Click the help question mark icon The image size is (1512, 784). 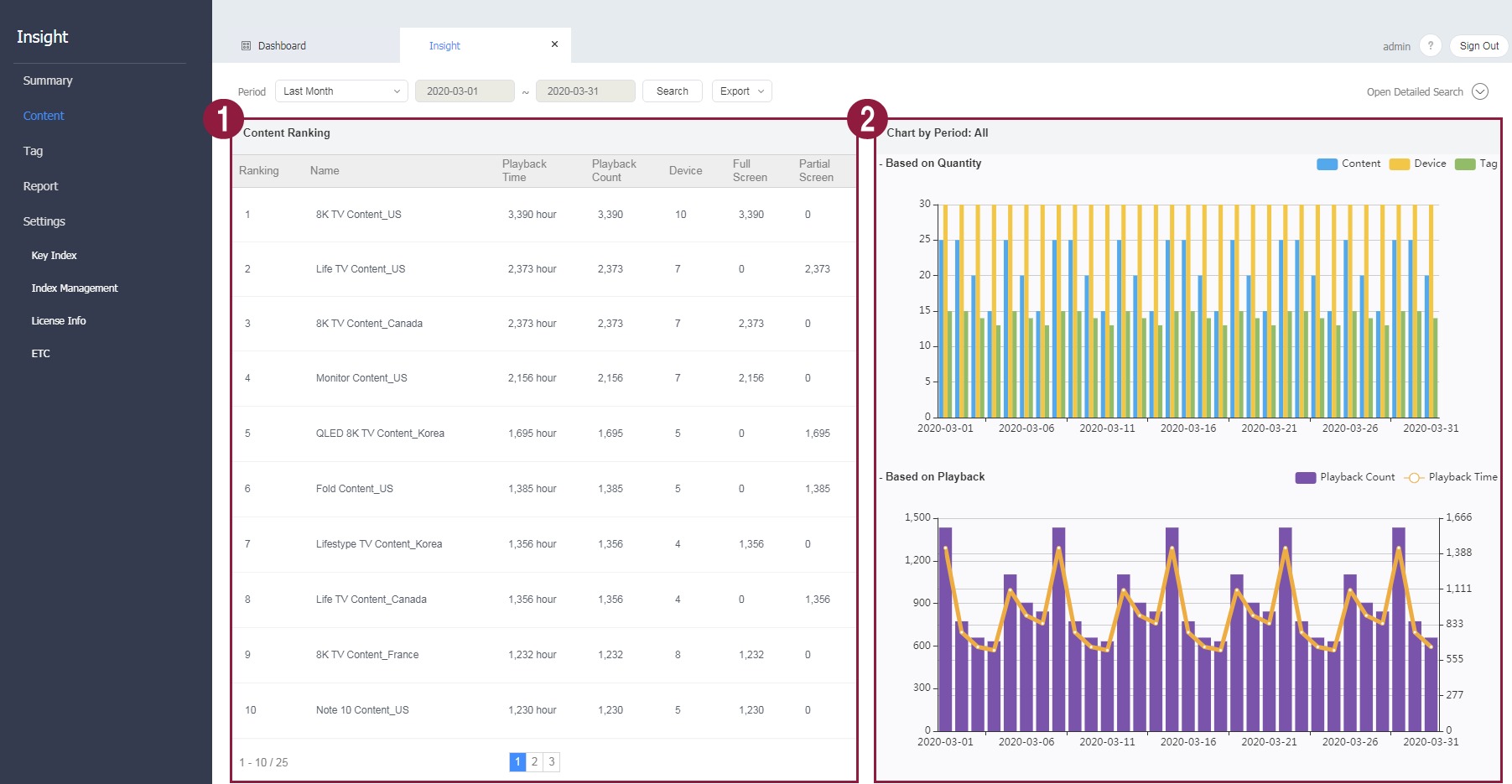click(1430, 46)
